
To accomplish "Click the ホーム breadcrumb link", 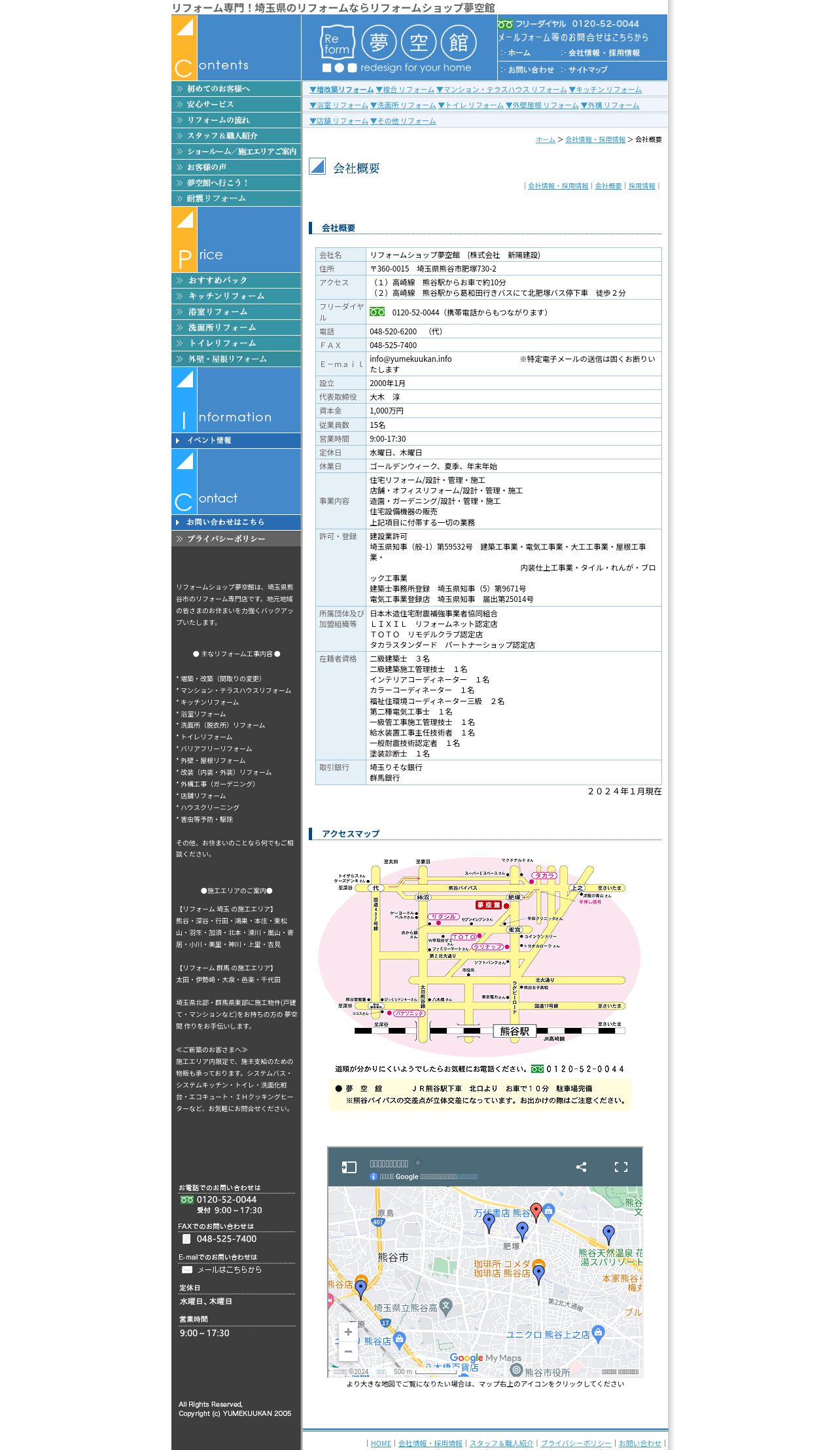I will tap(546, 139).
